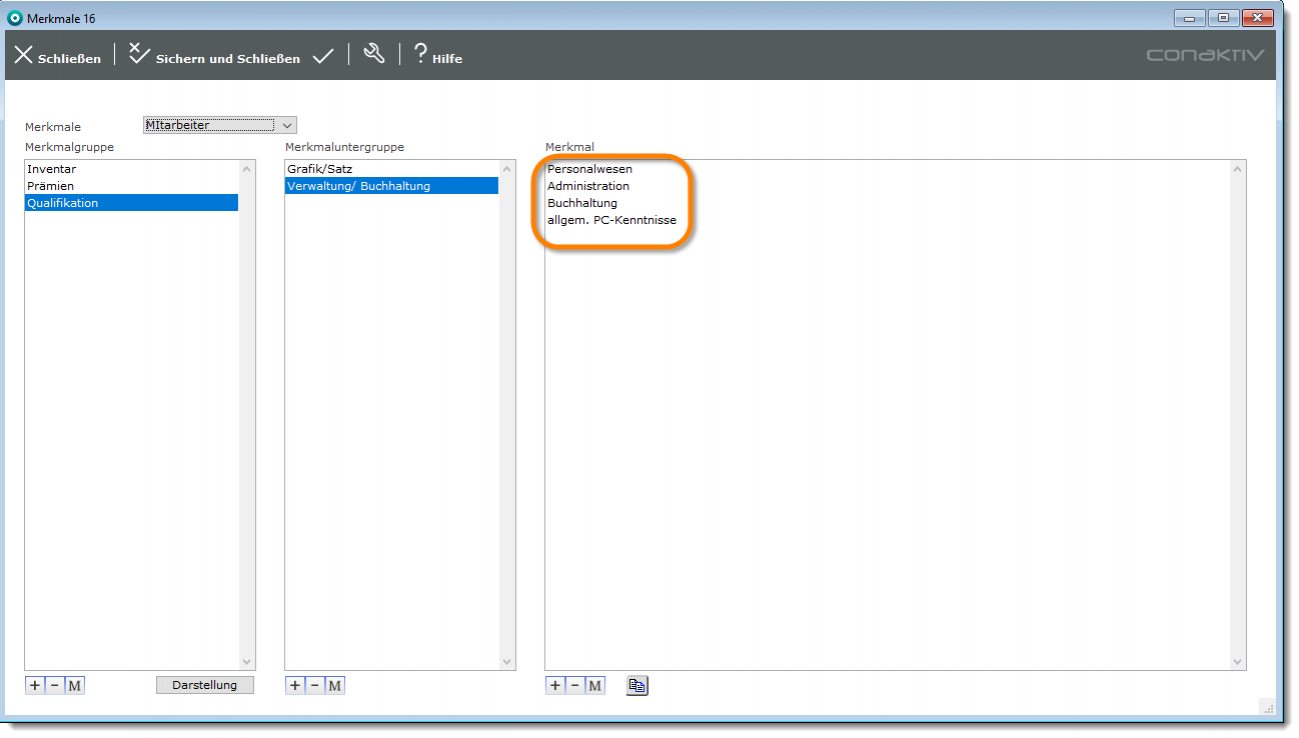The width and height of the screenshot is (1299, 738).
Task: Click the standalone checkmark save icon
Action: pyautogui.click(x=322, y=56)
